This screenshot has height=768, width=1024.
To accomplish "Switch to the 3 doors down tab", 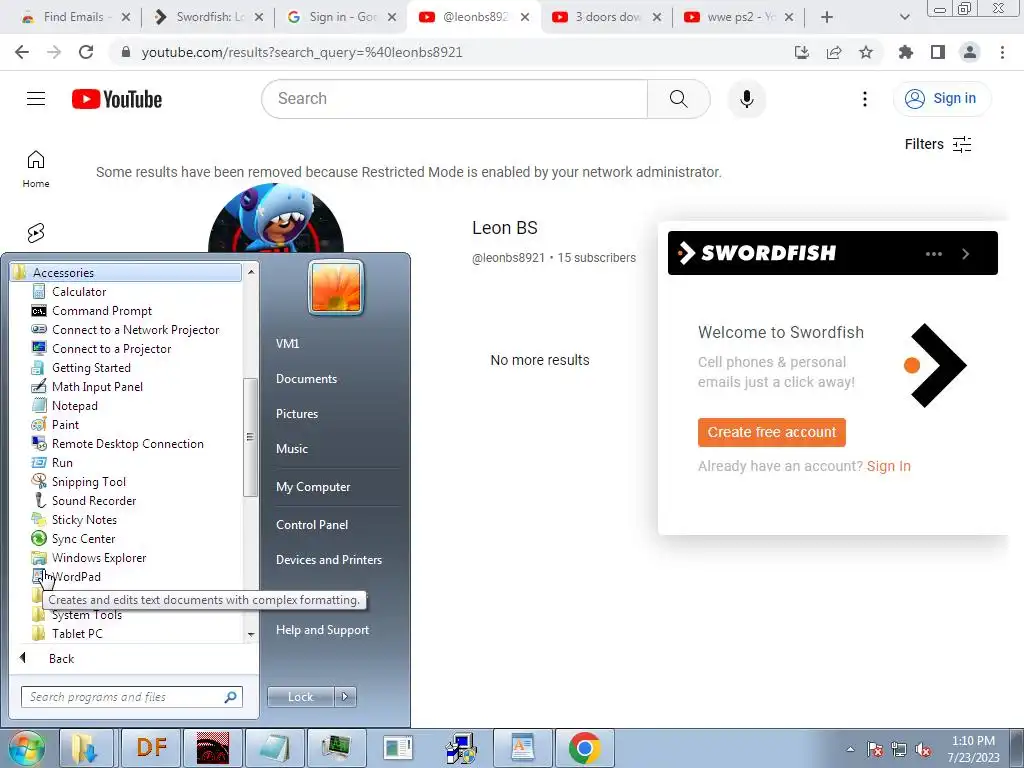I will pos(607,17).
